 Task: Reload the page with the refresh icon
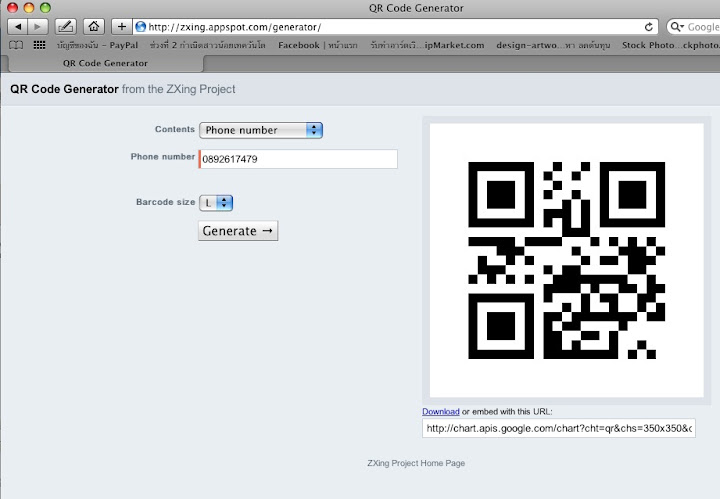pos(648,27)
